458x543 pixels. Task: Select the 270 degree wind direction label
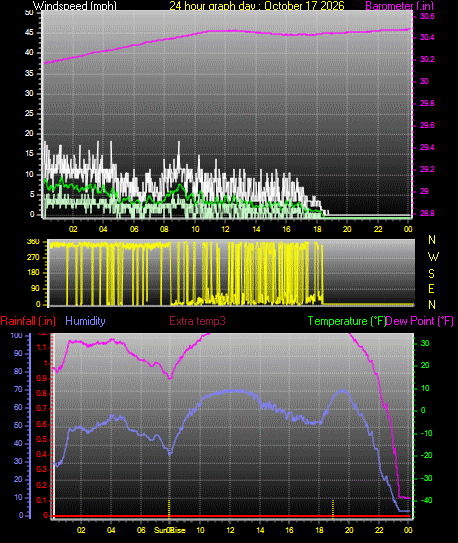point(33,257)
